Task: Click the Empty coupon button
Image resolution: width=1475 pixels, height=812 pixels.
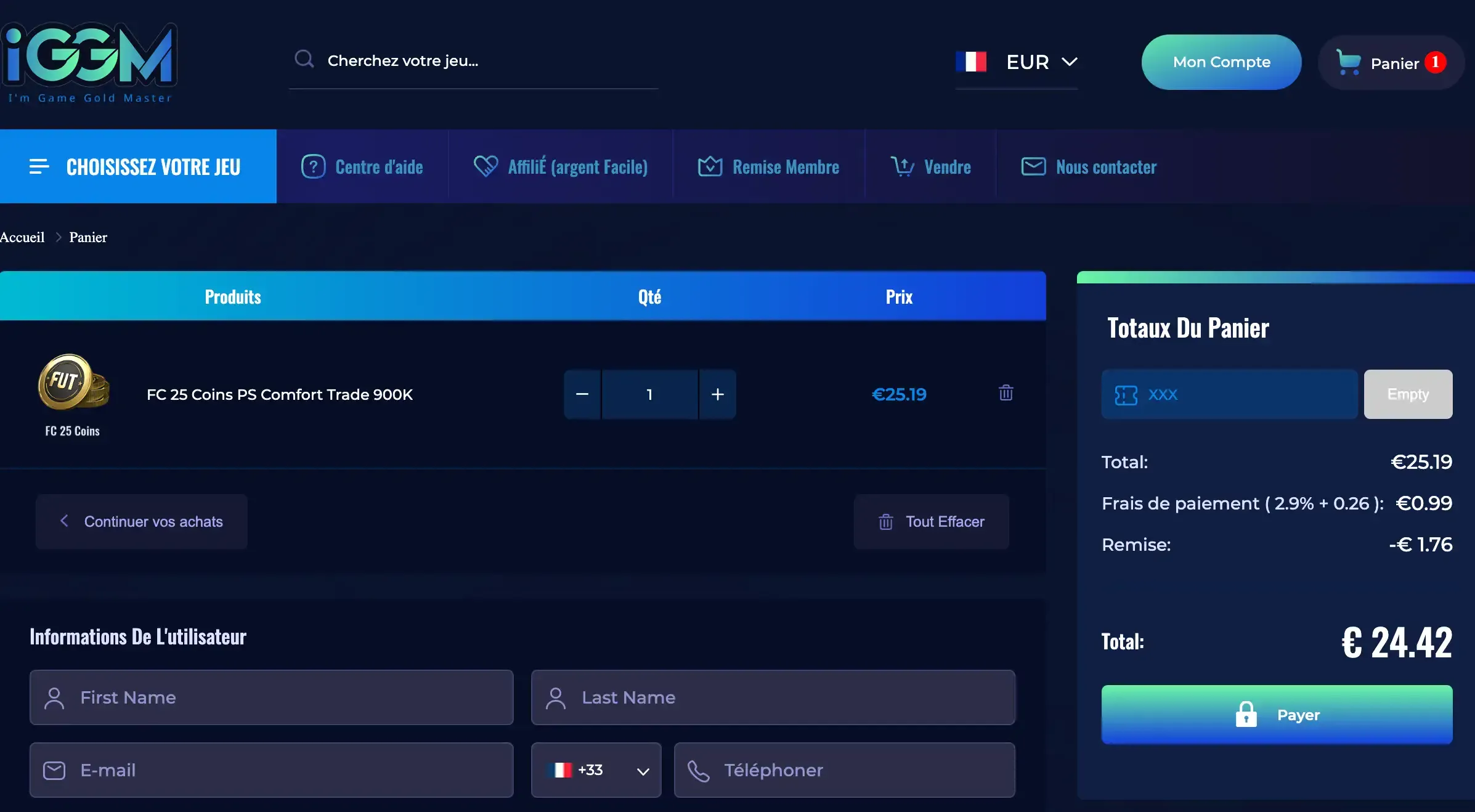Action: click(x=1408, y=394)
